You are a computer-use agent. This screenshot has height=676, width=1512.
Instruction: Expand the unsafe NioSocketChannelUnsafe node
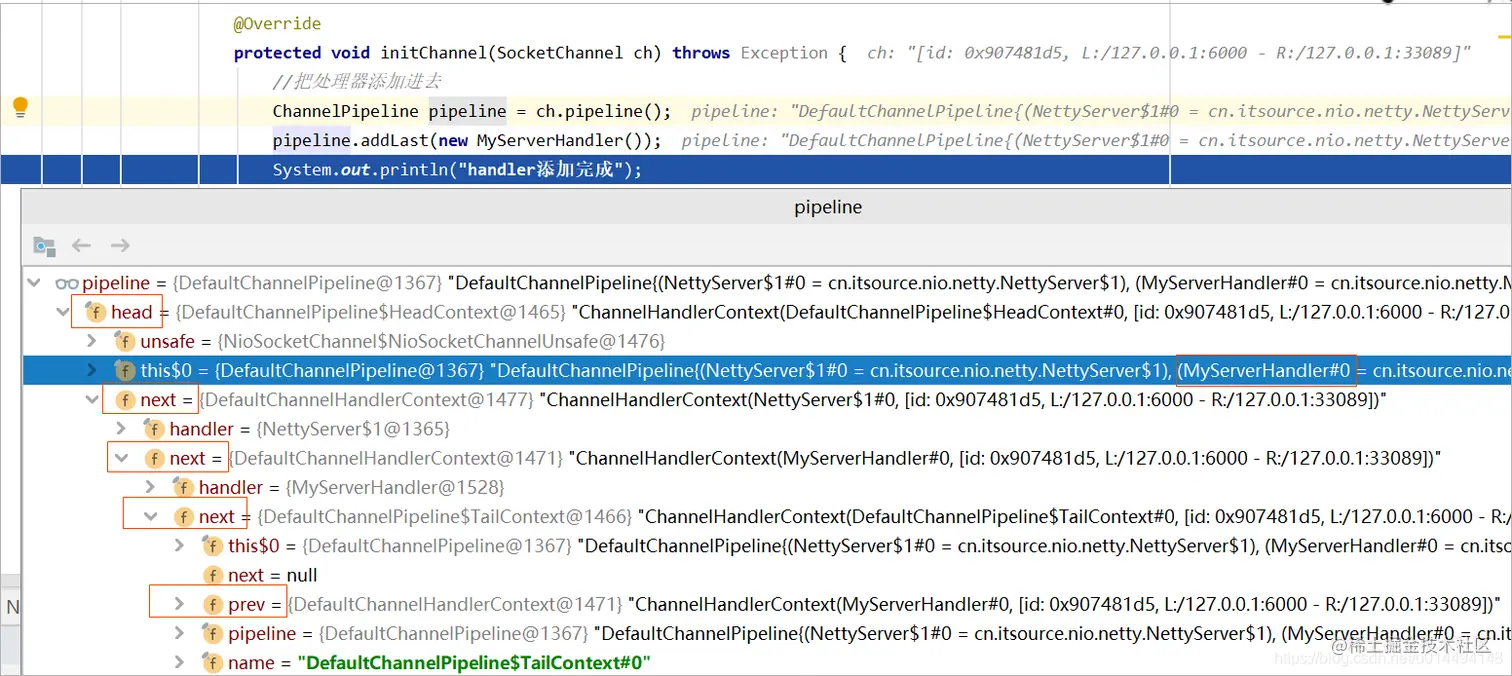coord(93,342)
